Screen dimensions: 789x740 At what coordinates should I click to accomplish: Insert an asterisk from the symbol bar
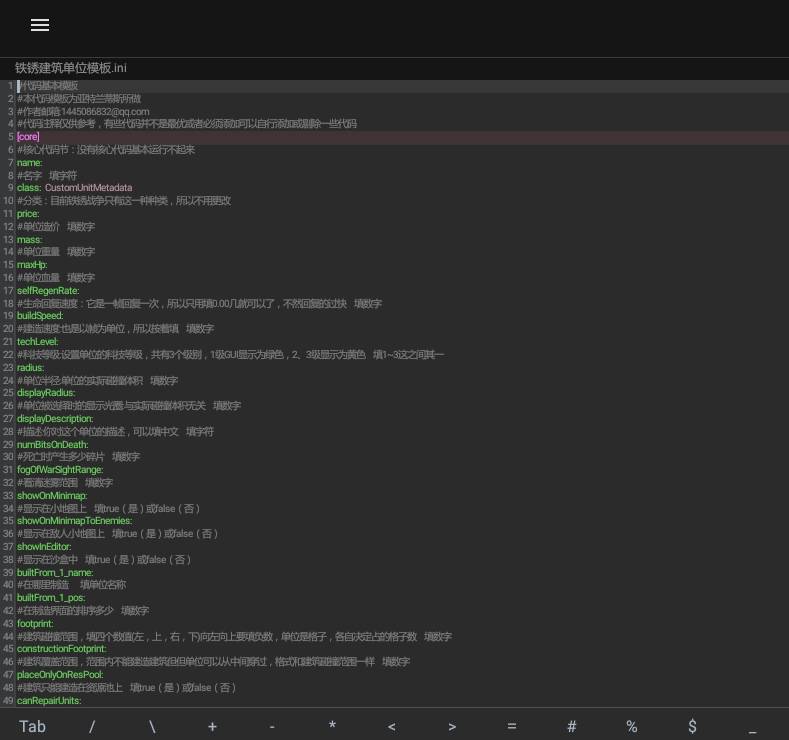(332, 726)
